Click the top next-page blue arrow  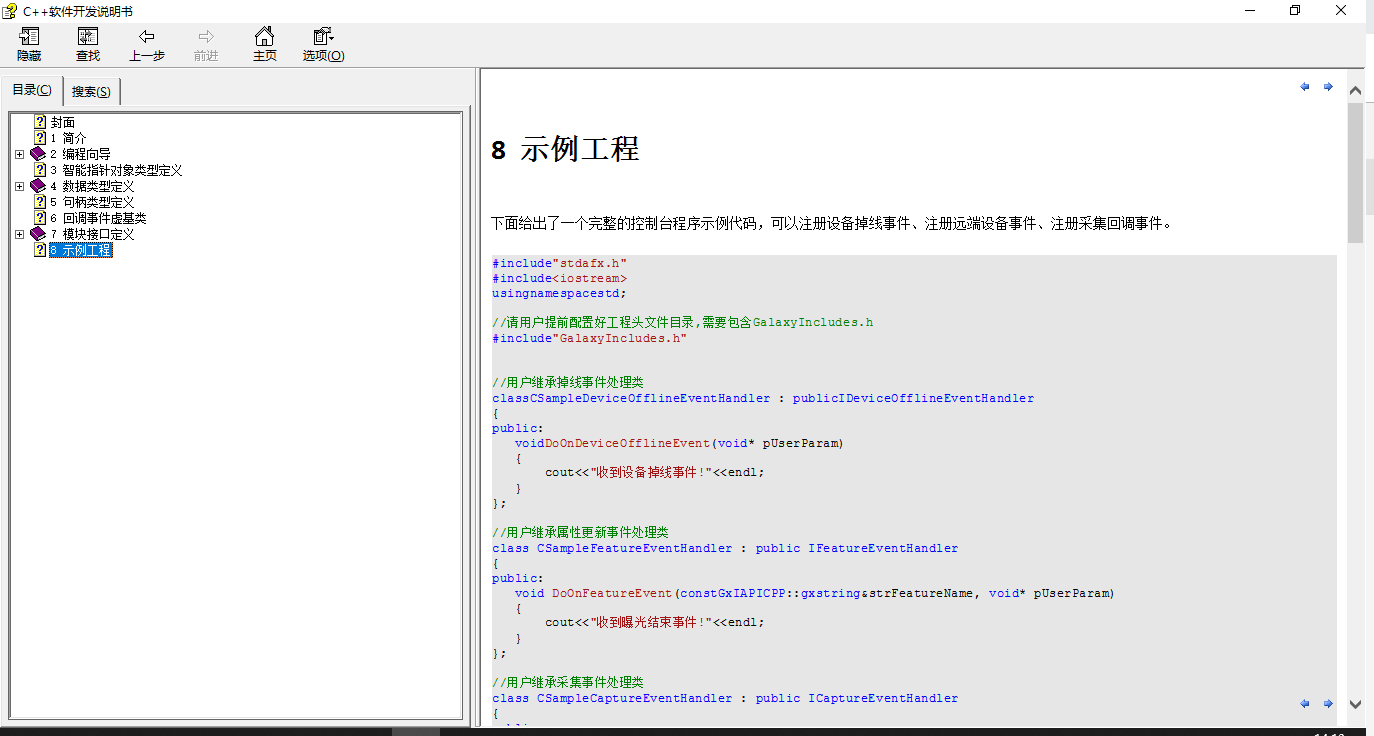click(1328, 87)
